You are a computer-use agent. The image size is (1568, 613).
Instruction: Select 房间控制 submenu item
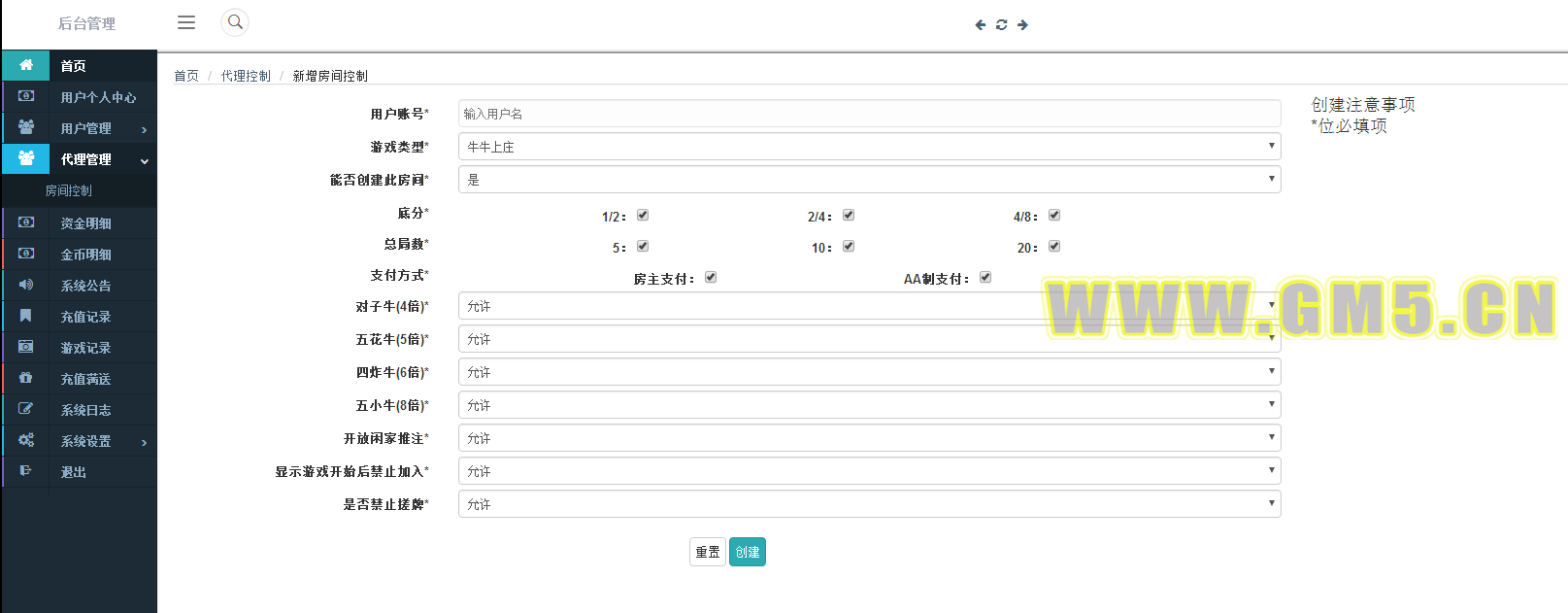(69, 191)
